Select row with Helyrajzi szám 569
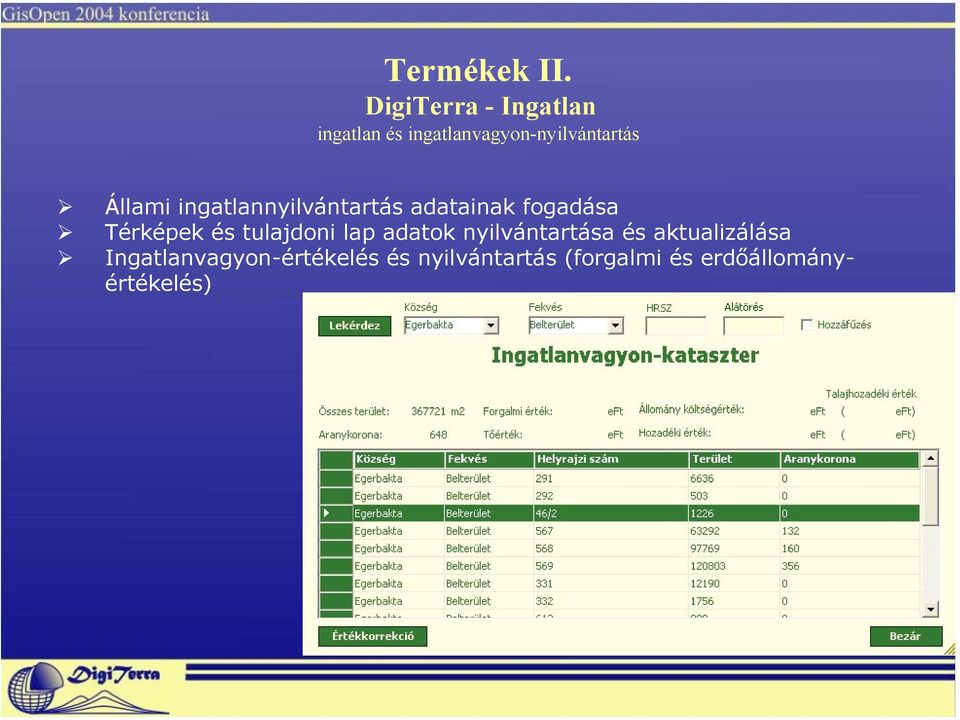 619,566
